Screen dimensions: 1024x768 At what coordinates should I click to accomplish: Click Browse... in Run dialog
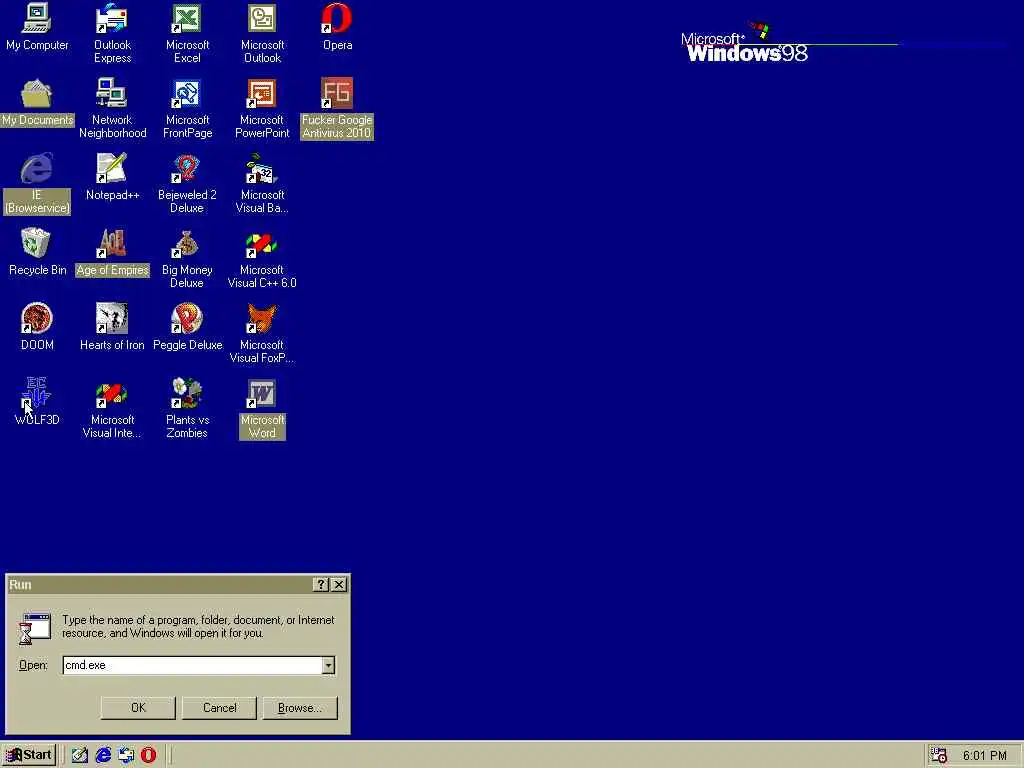click(300, 708)
